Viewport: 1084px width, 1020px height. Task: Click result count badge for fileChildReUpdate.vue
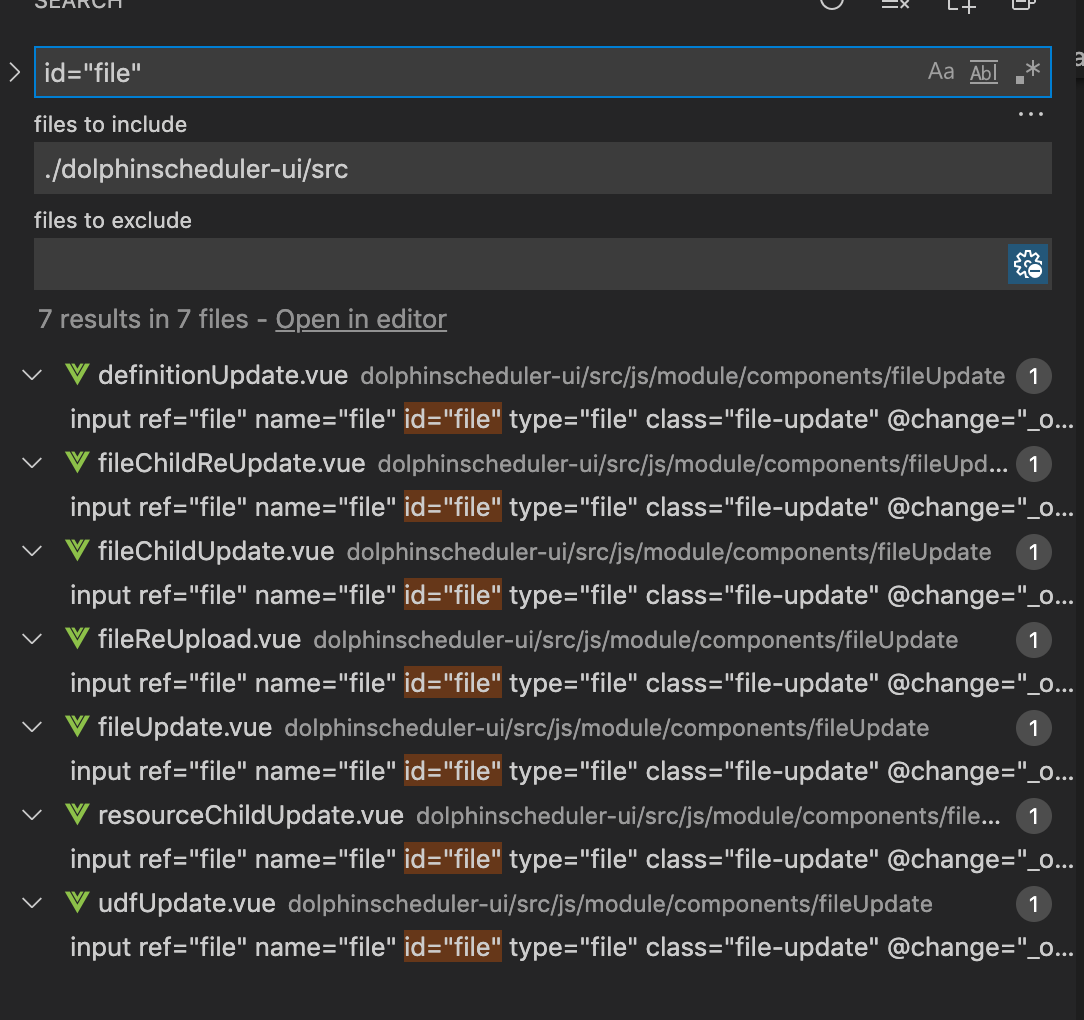click(1034, 464)
